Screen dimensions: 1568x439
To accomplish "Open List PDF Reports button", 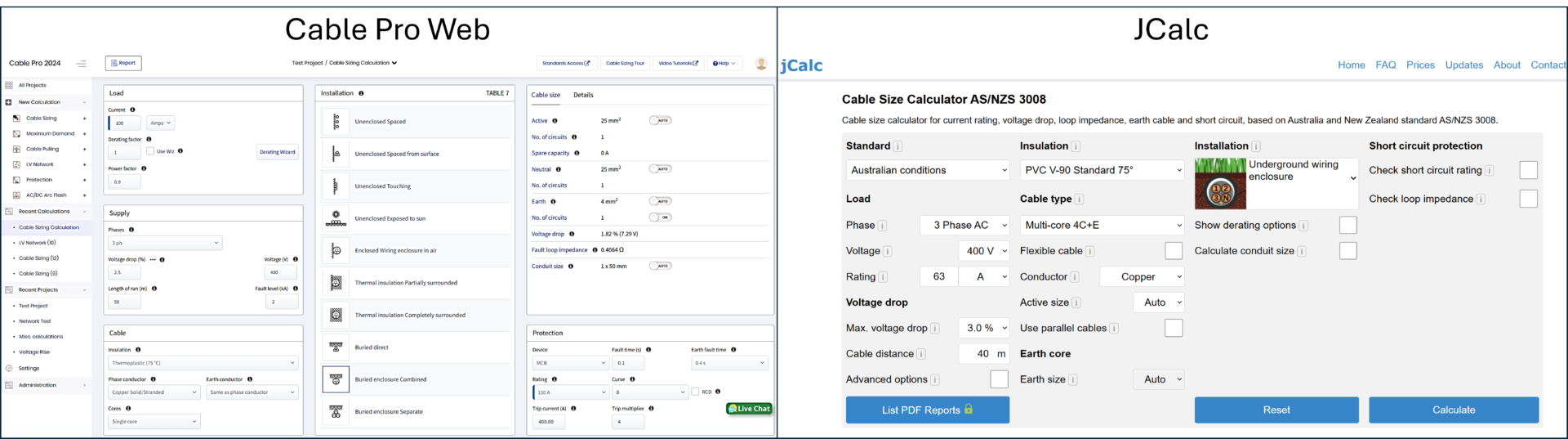I will [928, 410].
